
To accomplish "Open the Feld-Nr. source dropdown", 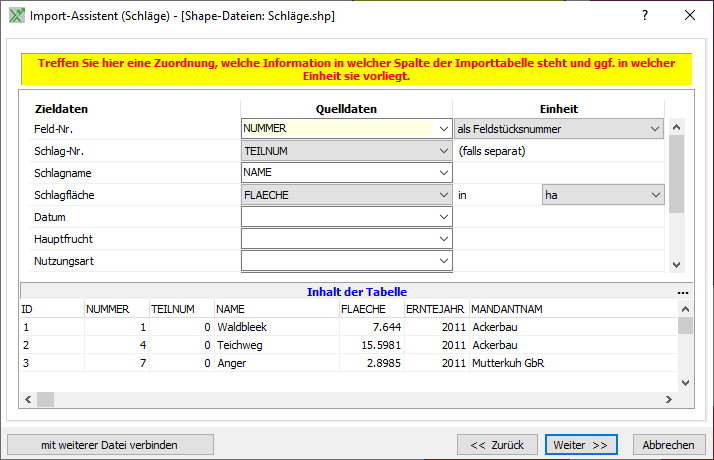I will (x=443, y=129).
